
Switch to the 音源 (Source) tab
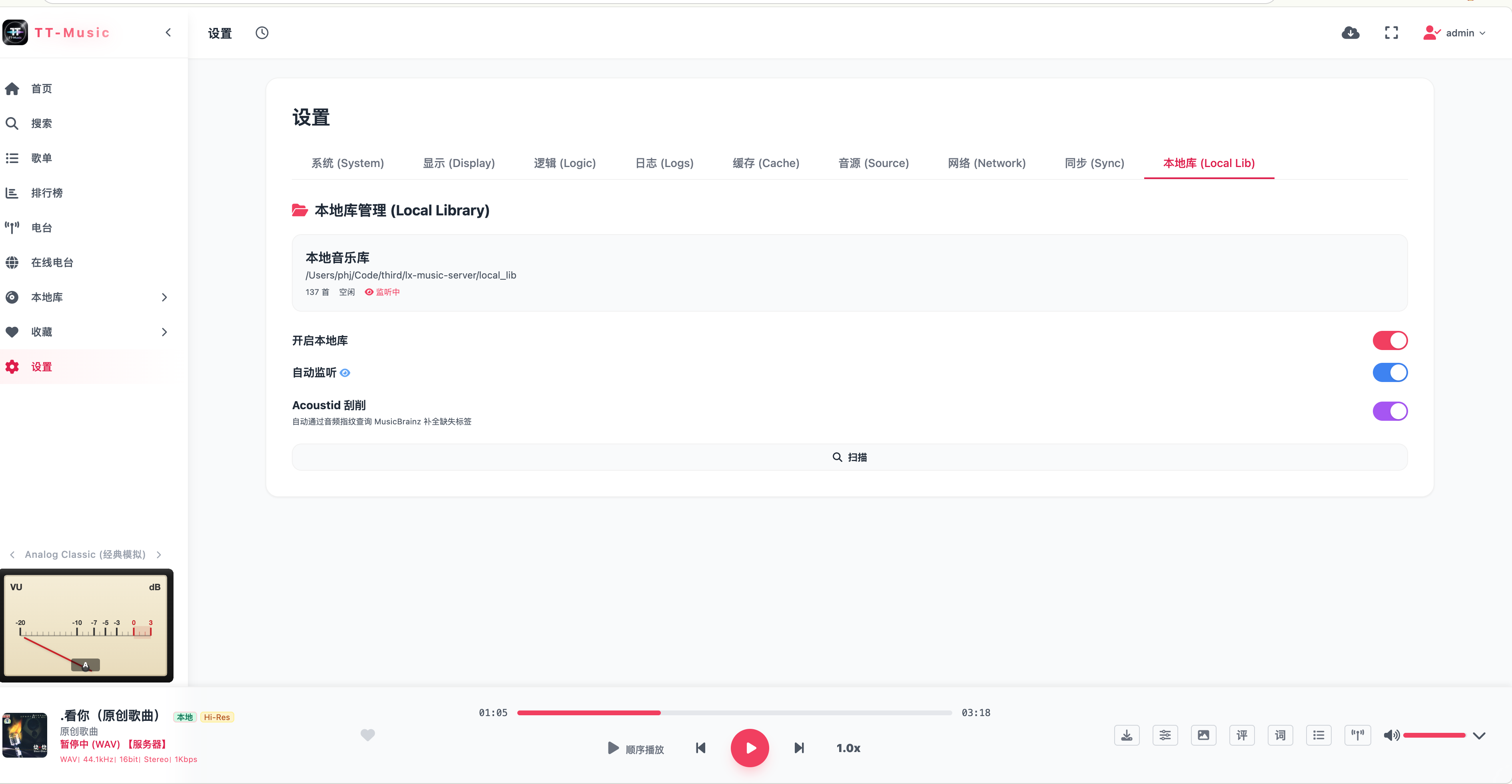tap(874, 163)
